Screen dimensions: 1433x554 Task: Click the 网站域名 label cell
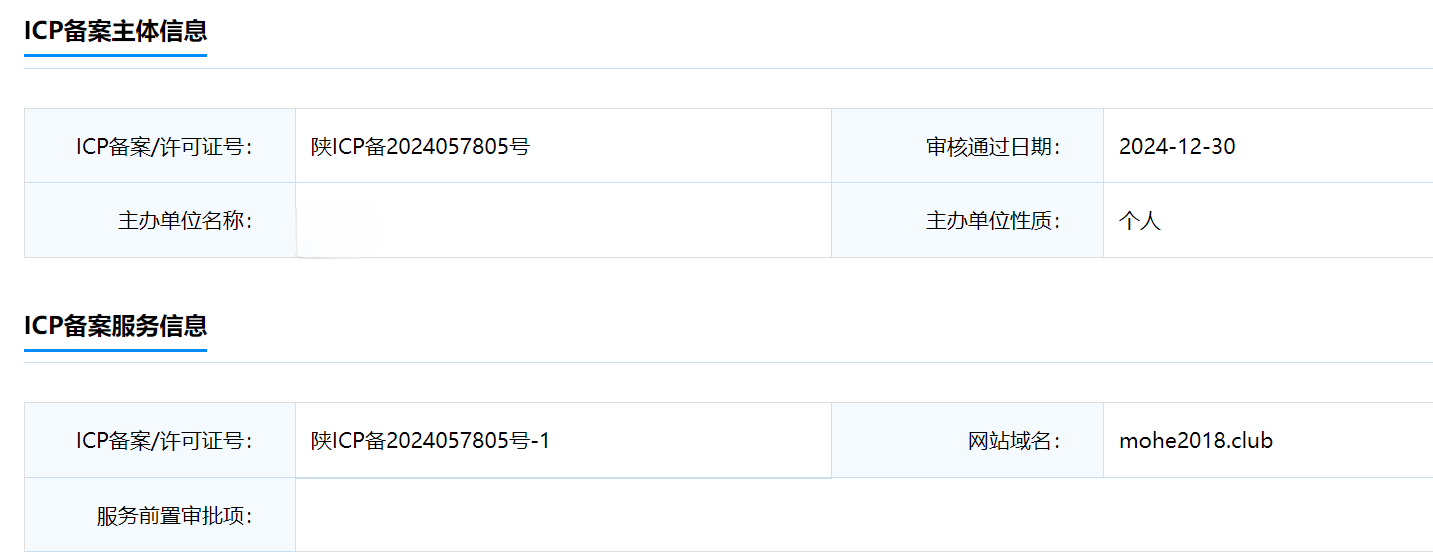pyautogui.click(x=967, y=440)
